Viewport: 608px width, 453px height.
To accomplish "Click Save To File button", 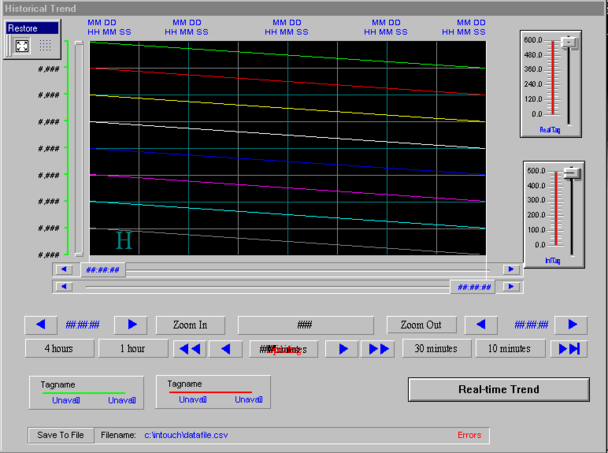I will [62, 435].
